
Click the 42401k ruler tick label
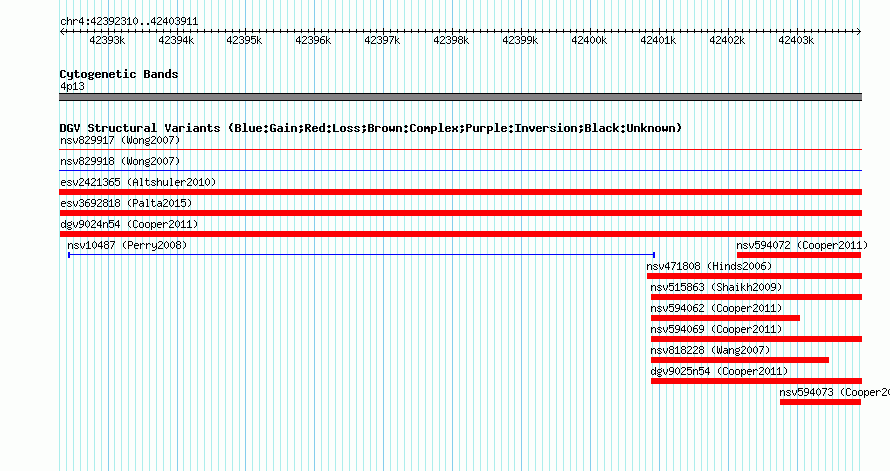tap(658, 40)
